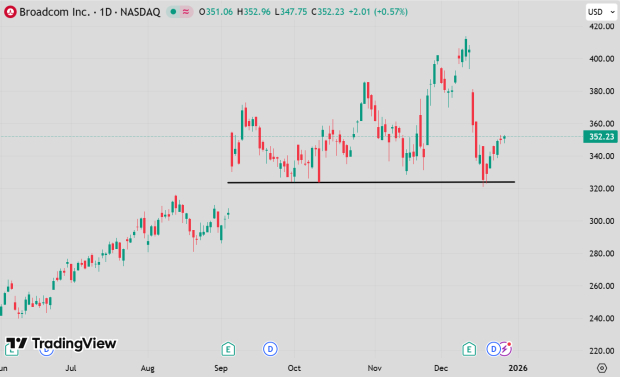Click the pink data status wave icon

pyautogui.click(x=186, y=12)
